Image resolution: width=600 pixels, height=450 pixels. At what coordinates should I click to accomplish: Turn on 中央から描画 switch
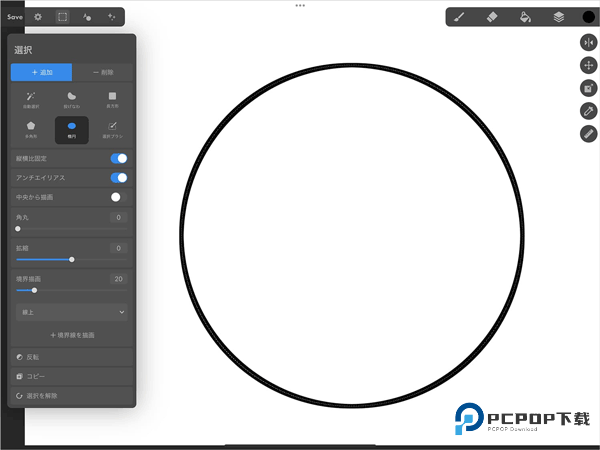pos(119,197)
